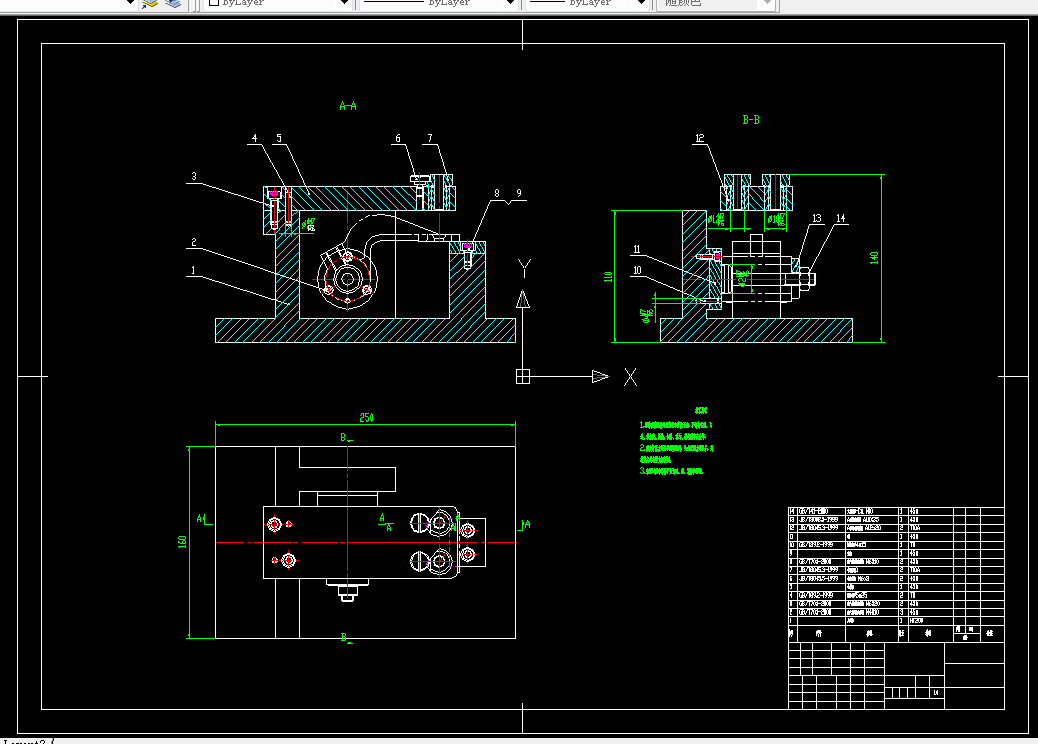This screenshot has height=744, width=1038.
Task: Click the UCS X axis label
Action: [x=630, y=377]
